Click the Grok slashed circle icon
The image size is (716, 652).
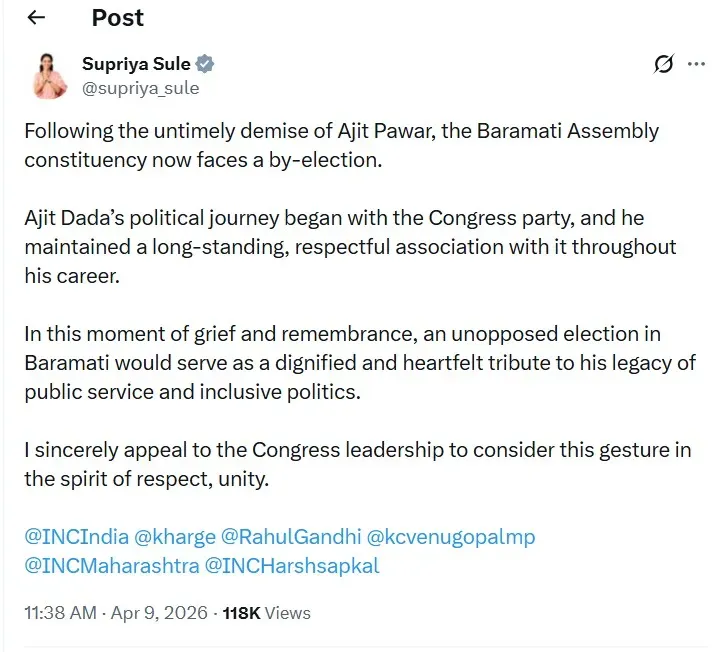(x=662, y=65)
